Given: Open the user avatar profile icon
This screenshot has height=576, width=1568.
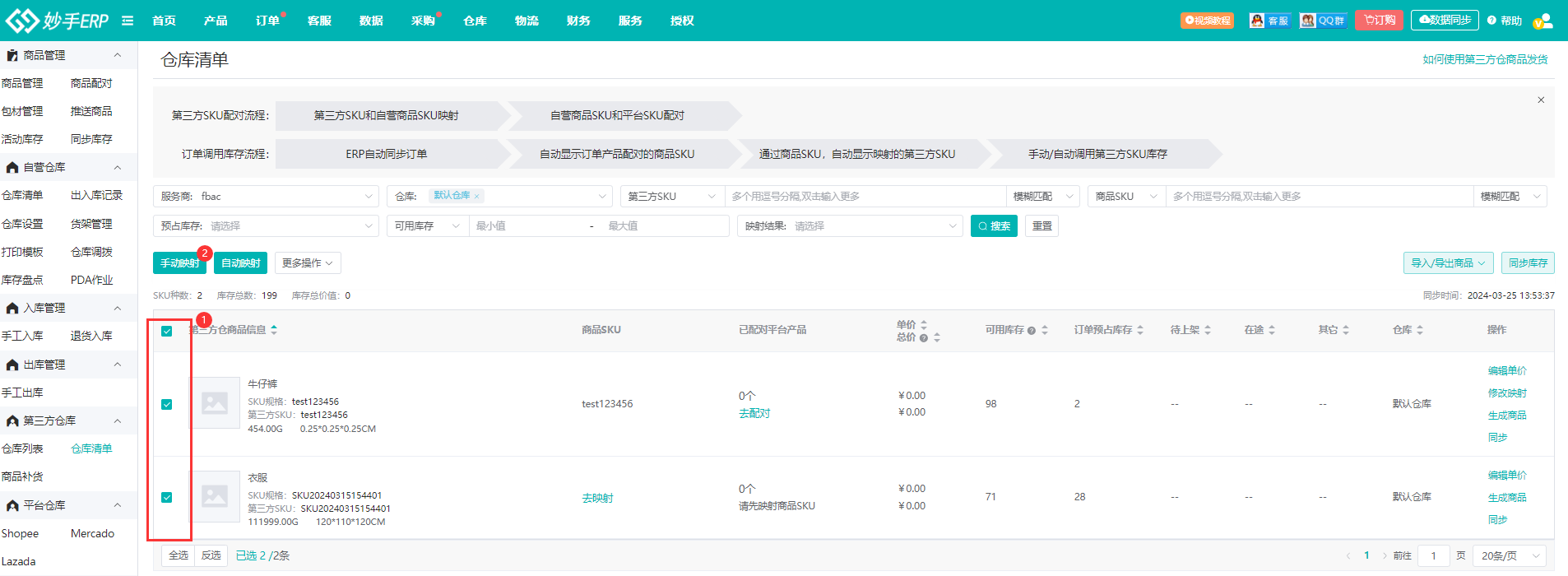Looking at the screenshot, I should click(x=1542, y=21).
